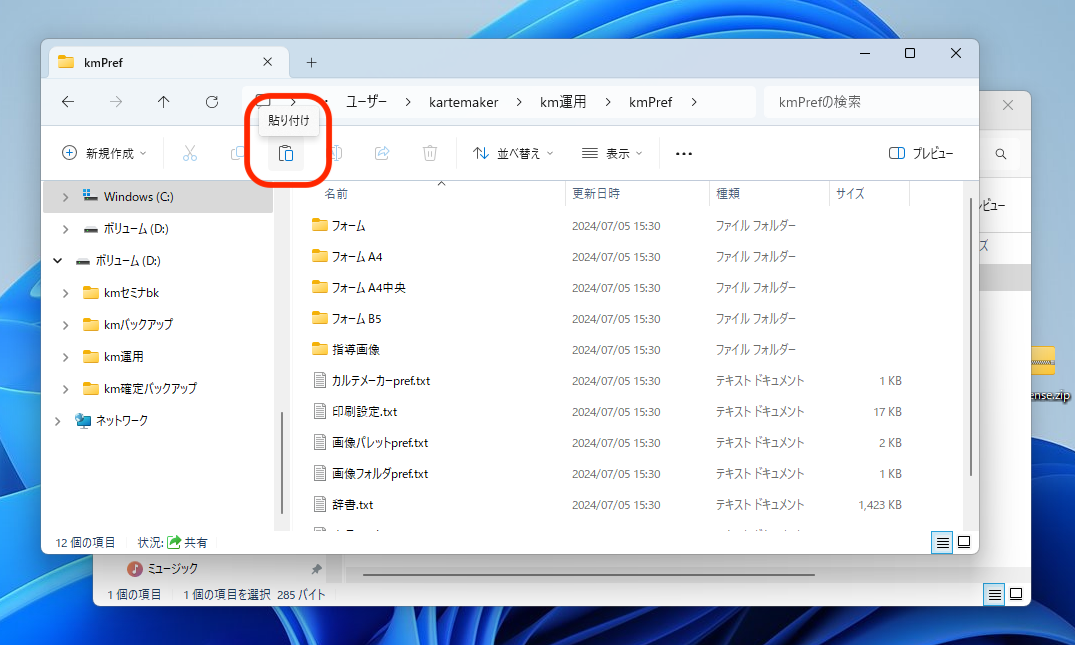Click the kmPrefの検索 search box
The height and width of the screenshot is (645, 1075).
coord(865,102)
